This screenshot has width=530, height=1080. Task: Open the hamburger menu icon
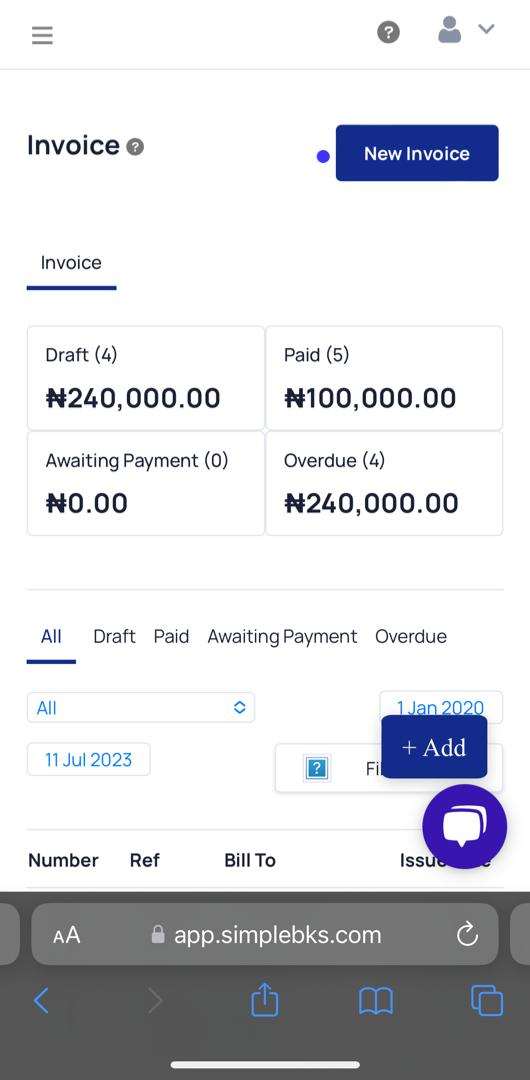[x=42, y=35]
